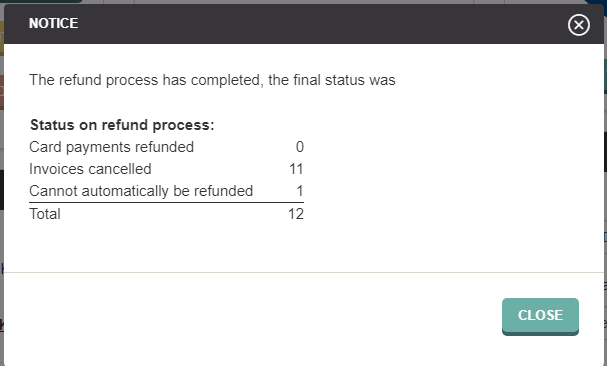Click the 'Total' row label
The image size is (607, 366).
(x=45, y=214)
